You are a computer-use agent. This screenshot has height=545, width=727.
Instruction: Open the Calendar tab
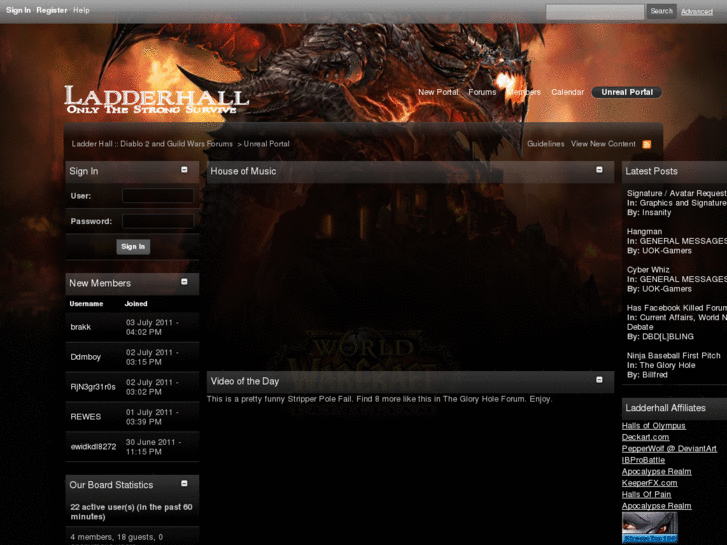(567, 92)
